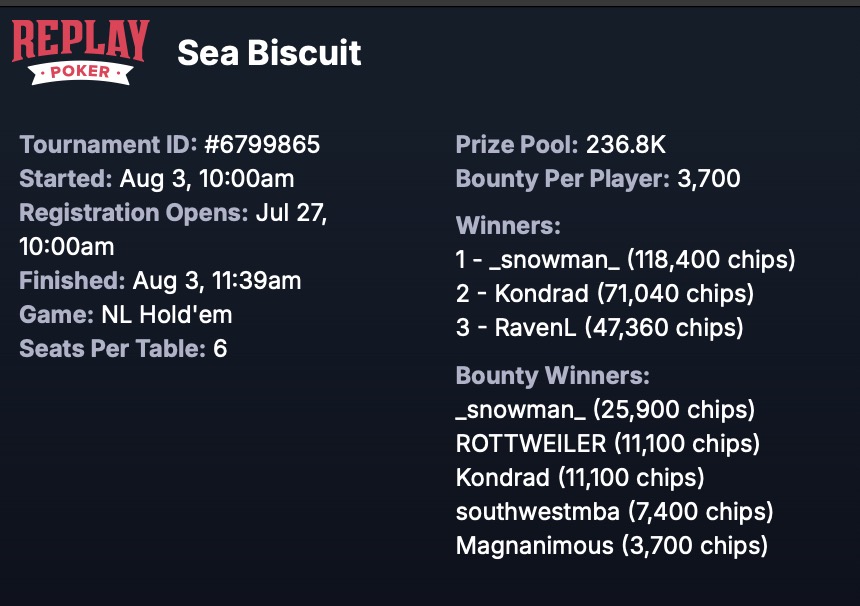Click the Game NL Hold'em line
Image resolution: width=860 pixels, height=606 pixels.
[126, 315]
